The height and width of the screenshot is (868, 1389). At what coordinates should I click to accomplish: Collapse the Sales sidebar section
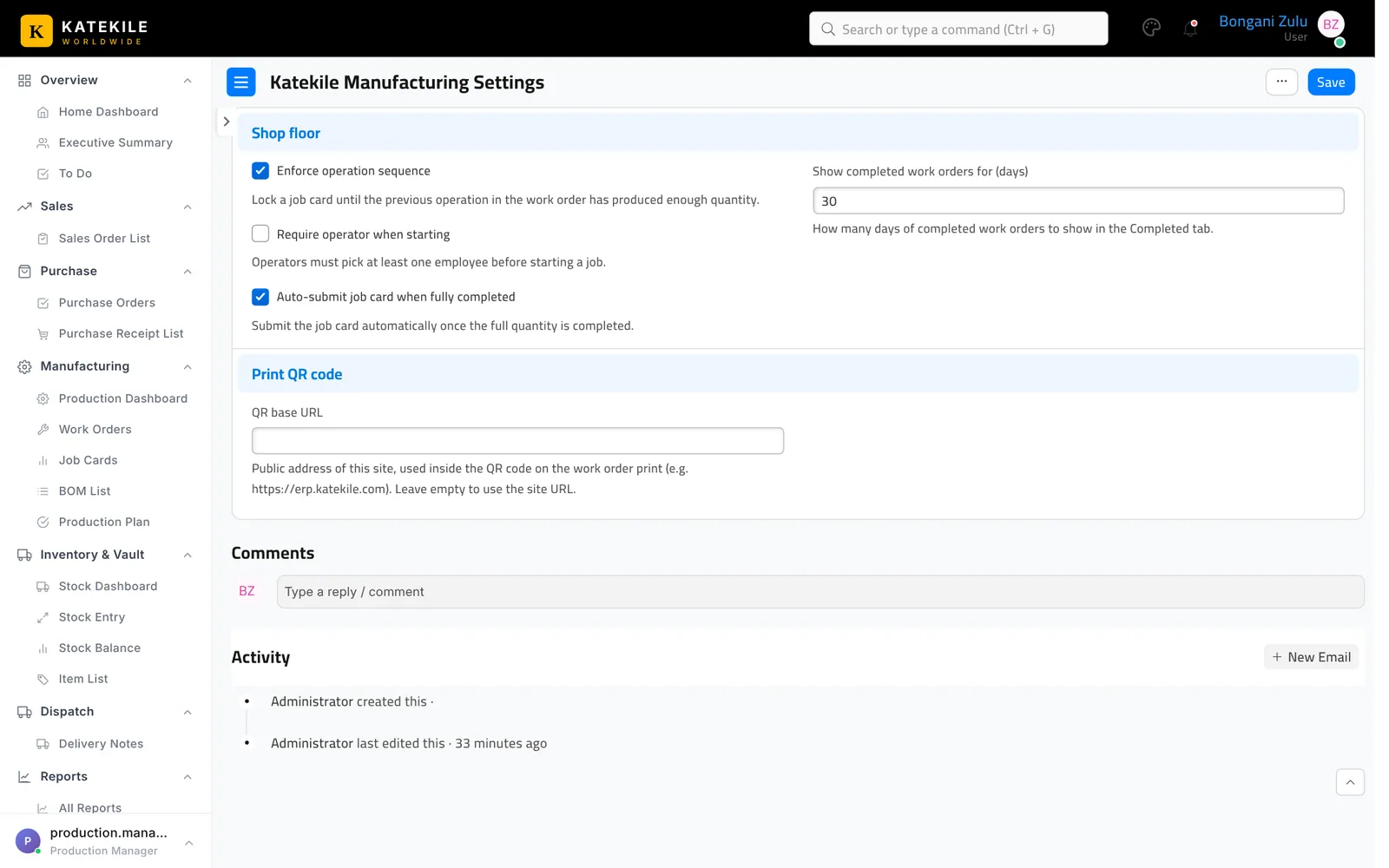[188, 207]
